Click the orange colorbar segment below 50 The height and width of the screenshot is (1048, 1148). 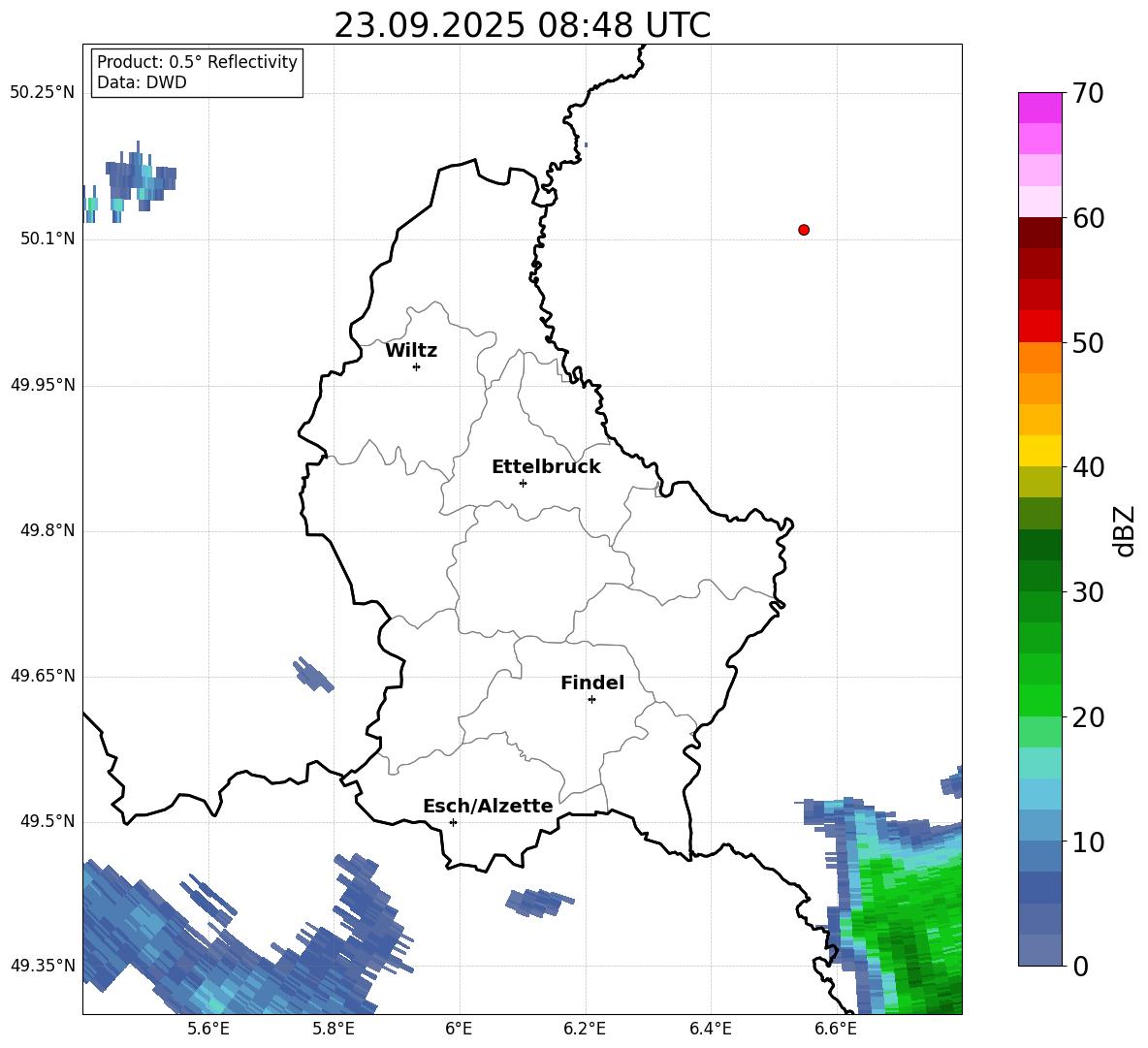(x=1039, y=358)
